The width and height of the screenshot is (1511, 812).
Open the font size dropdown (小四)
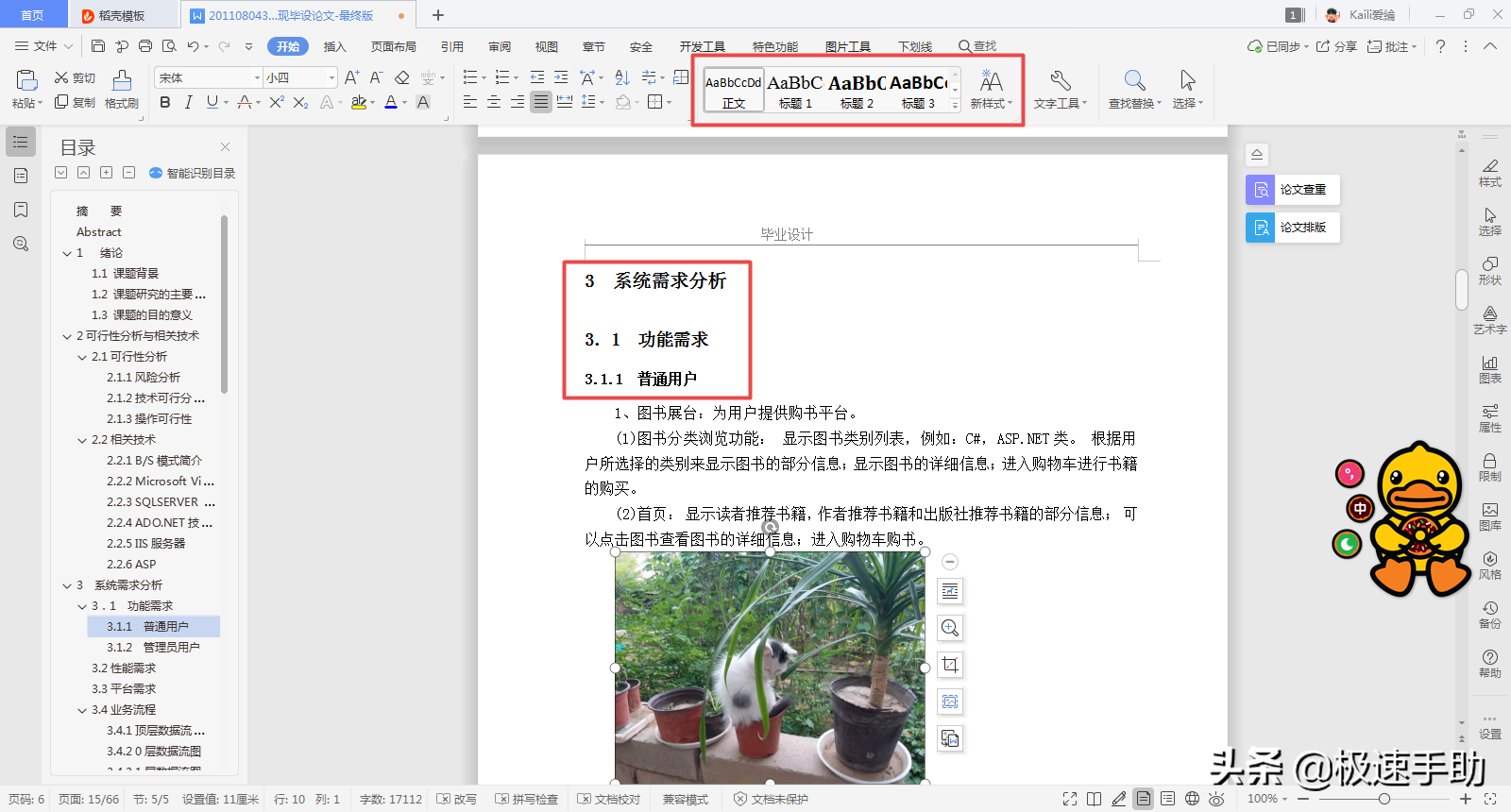pyautogui.click(x=331, y=77)
